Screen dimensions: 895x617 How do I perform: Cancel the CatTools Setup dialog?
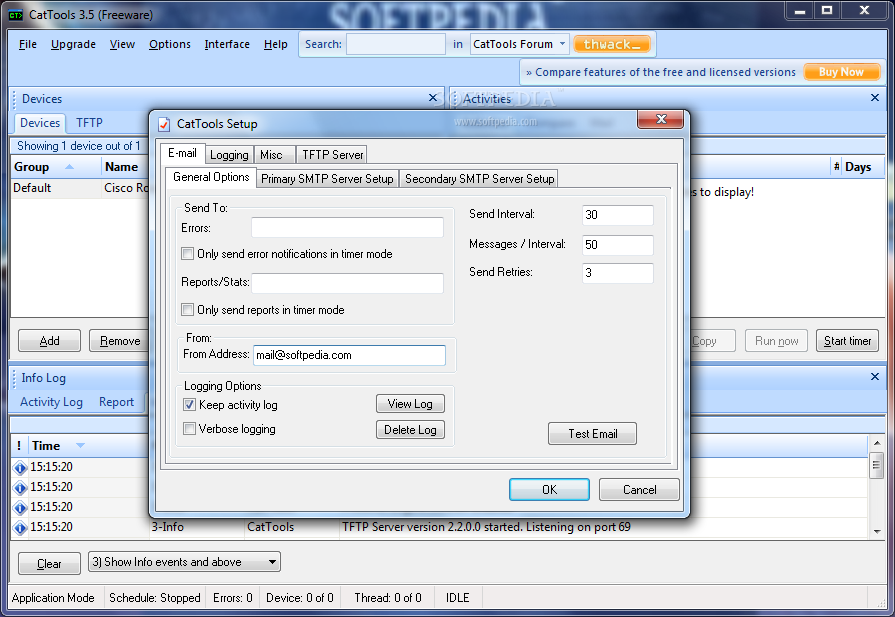639,490
